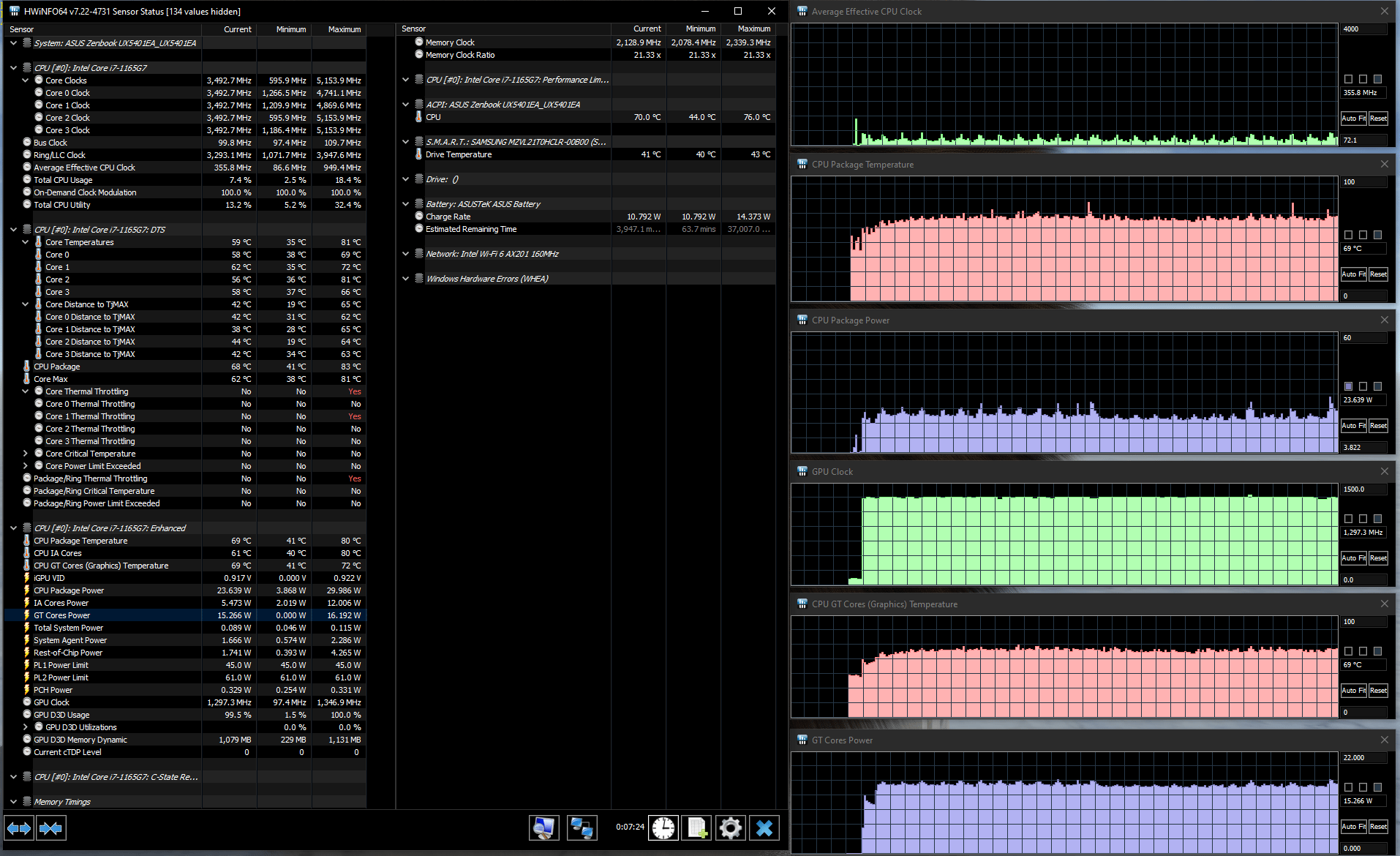Click the clock reset timer icon
This screenshot has width=1400, height=856.
tap(663, 828)
